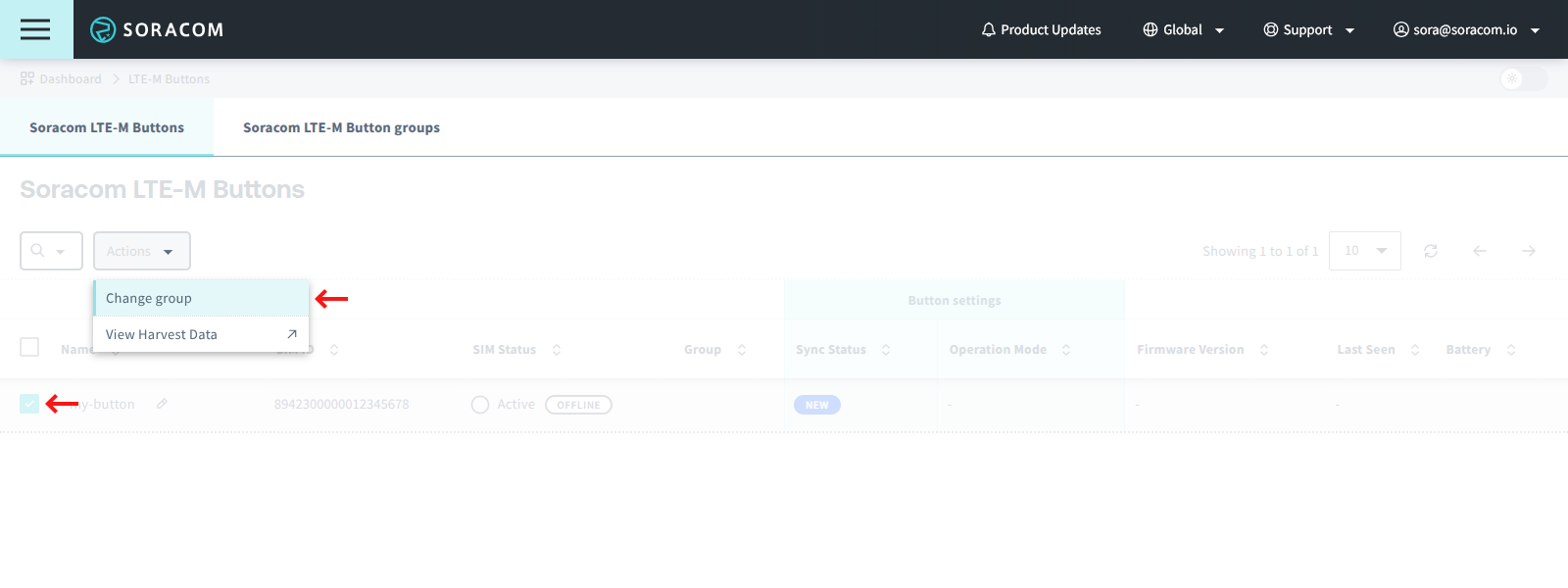Screen dimensions: 1568x588
Task: Open the hamburger navigation menu
Action: 35,29
